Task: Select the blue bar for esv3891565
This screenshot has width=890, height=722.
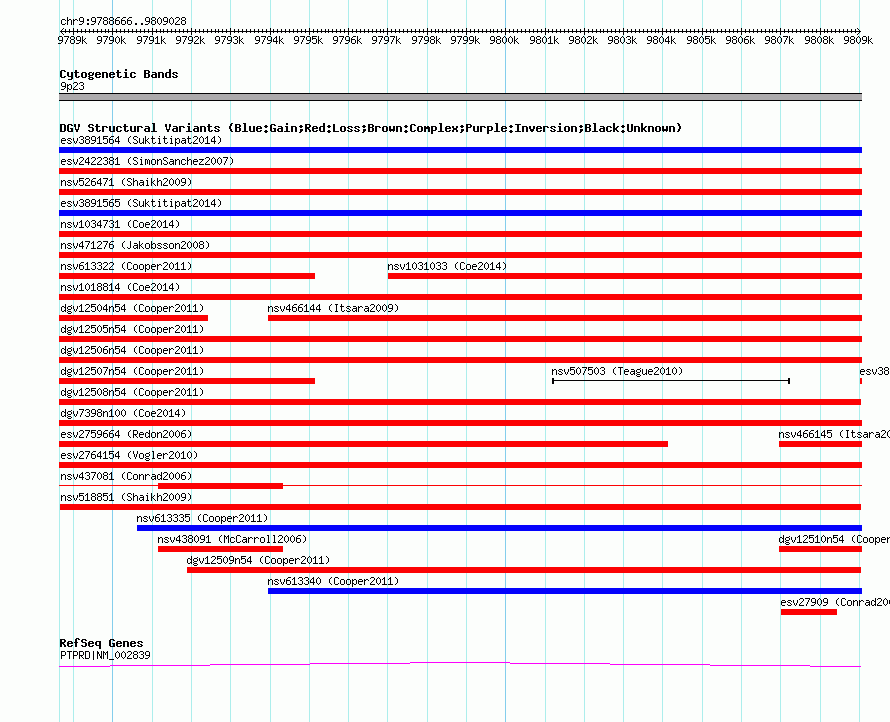Action: point(460,213)
